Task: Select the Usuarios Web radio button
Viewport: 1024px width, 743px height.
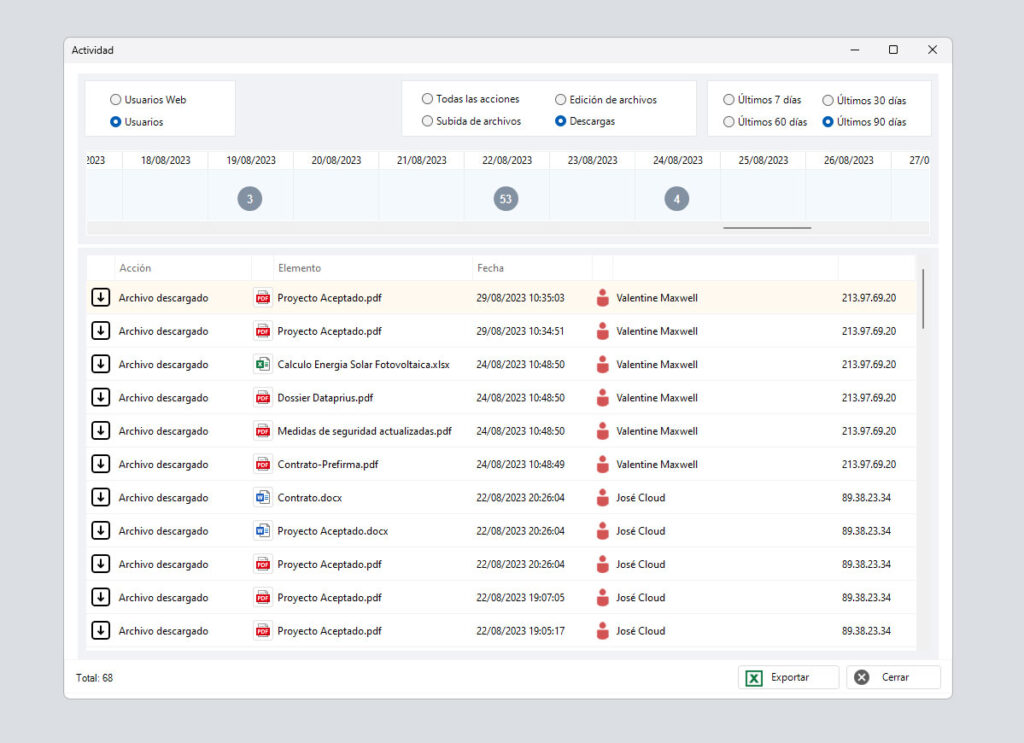Action: coord(116,100)
